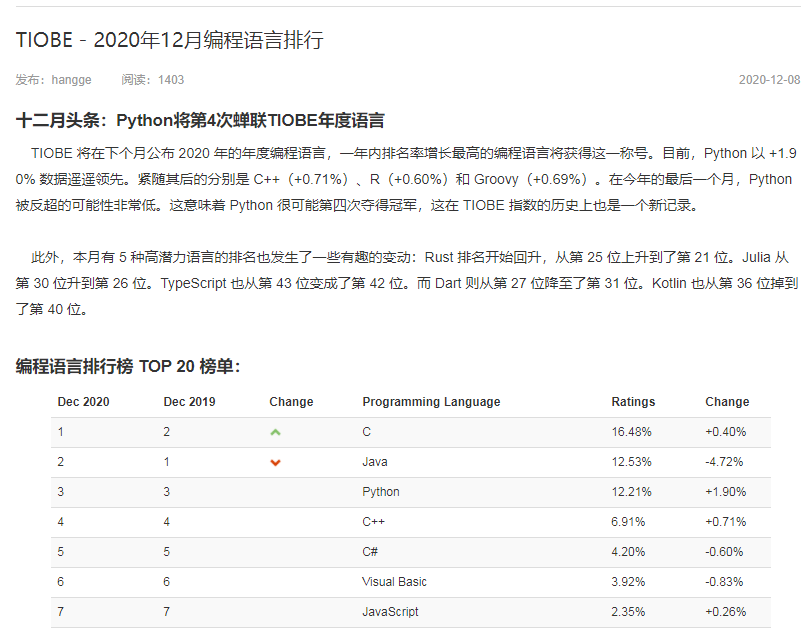Click the Dec 2019 column header
This screenshot has height=633, width=811.
189,402
